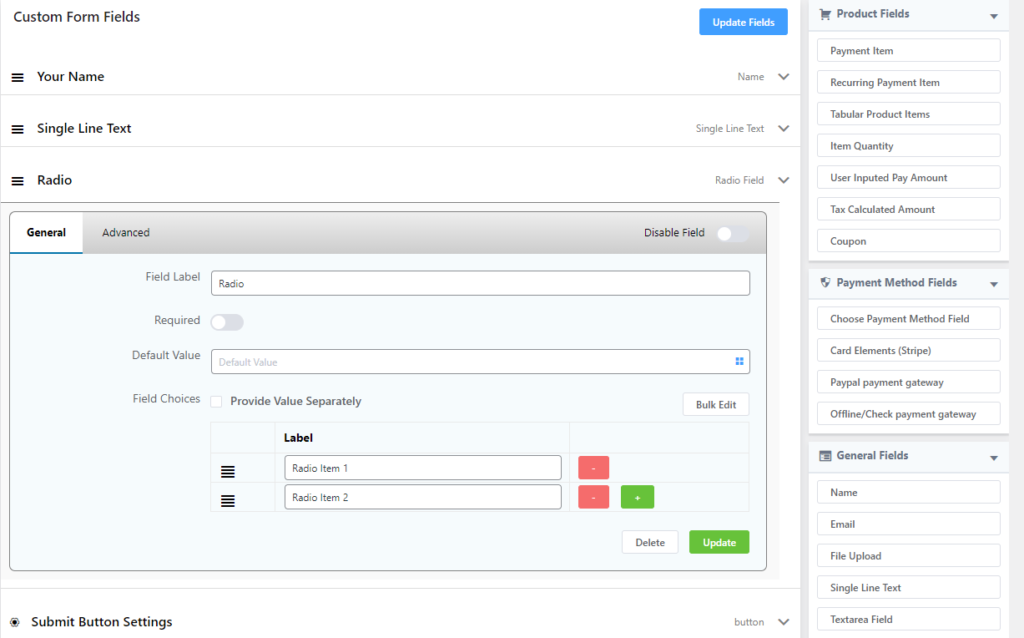Check the Provide Value Separately box
The image size is (1024, 638).
216,402
